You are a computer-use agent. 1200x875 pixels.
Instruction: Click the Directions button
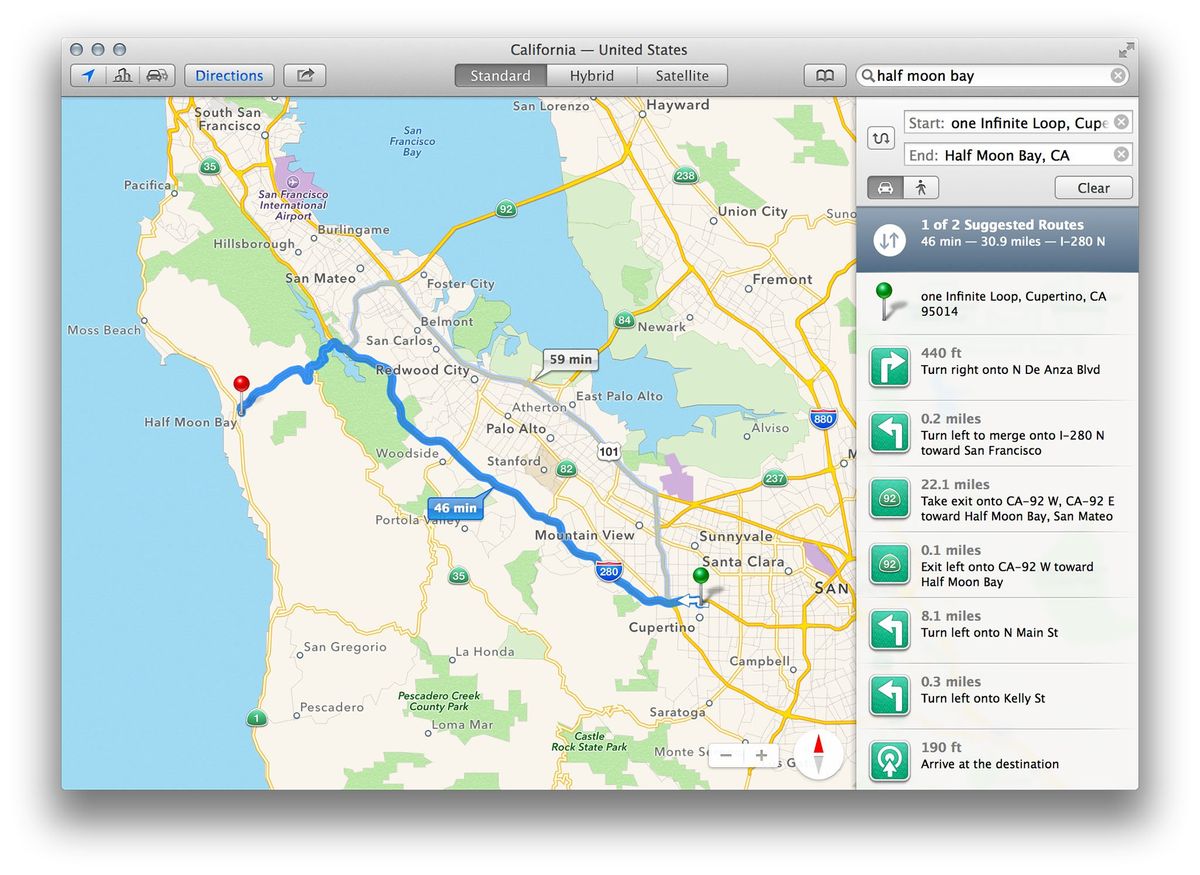pyautogui.click(x=228, y=75)
